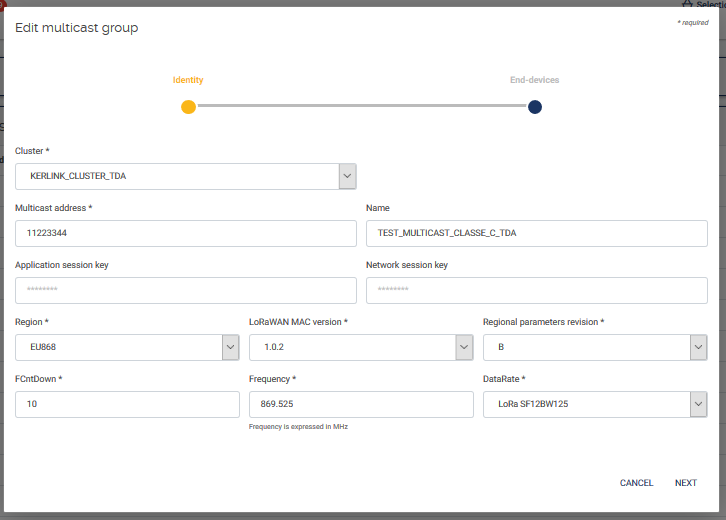
Task: Open the LoRaWAN MAC version dropdown
Action: (x=464, y=347)
